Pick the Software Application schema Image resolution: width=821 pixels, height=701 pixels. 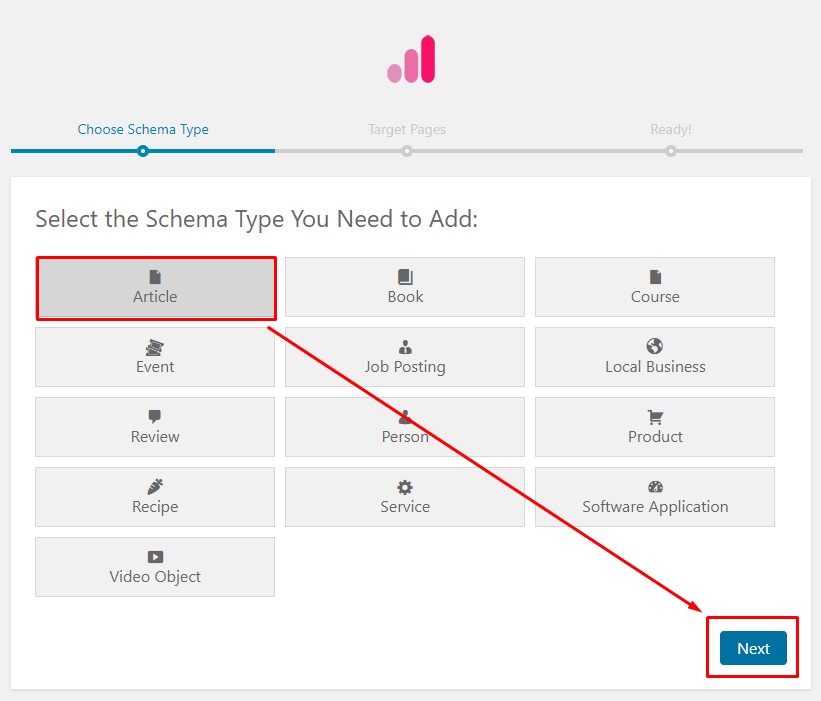point(655,497)
